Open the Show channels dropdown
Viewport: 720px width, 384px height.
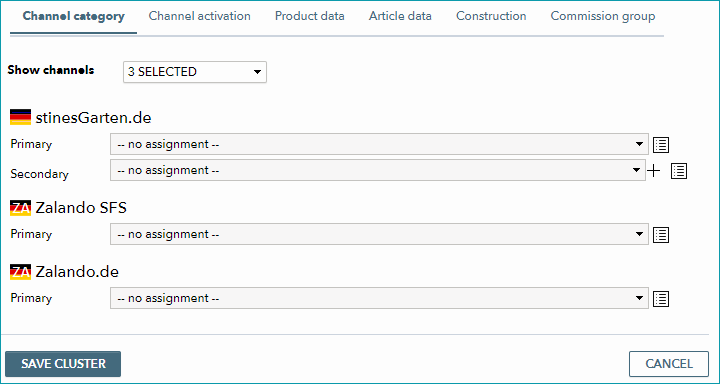click(x=195, y=72)
